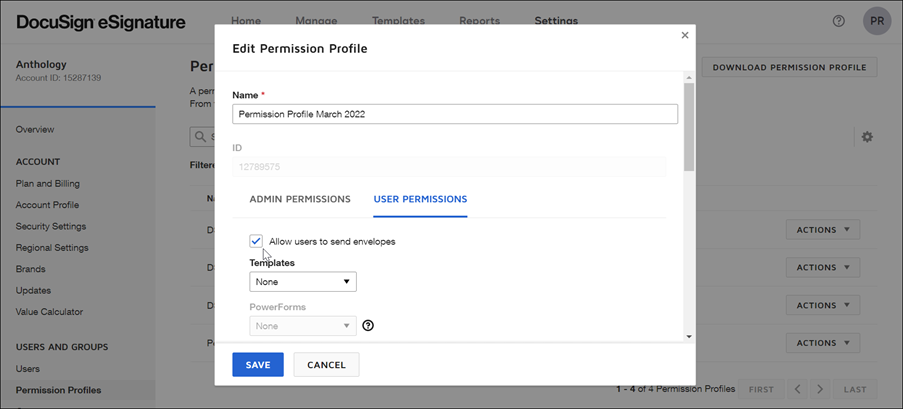Click into the Name input field
This screenshot has height=409, width=903.
coord(455,114)
